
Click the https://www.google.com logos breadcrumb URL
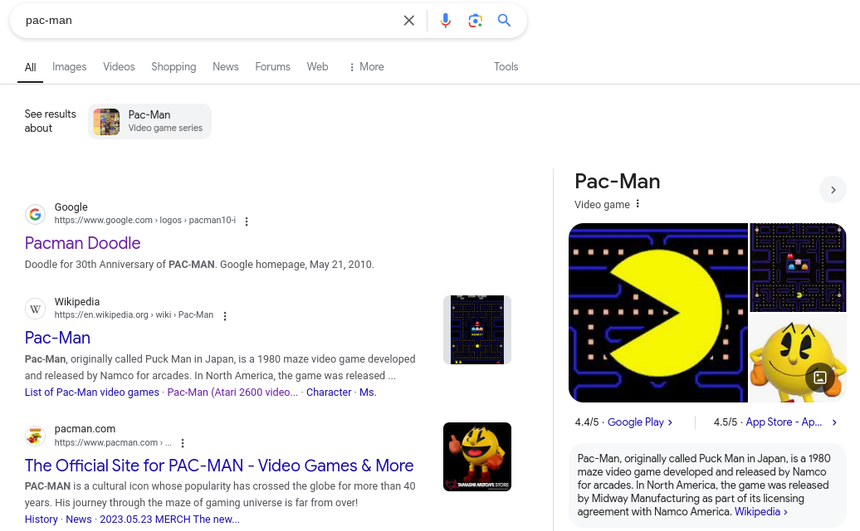tap(145, 221)
